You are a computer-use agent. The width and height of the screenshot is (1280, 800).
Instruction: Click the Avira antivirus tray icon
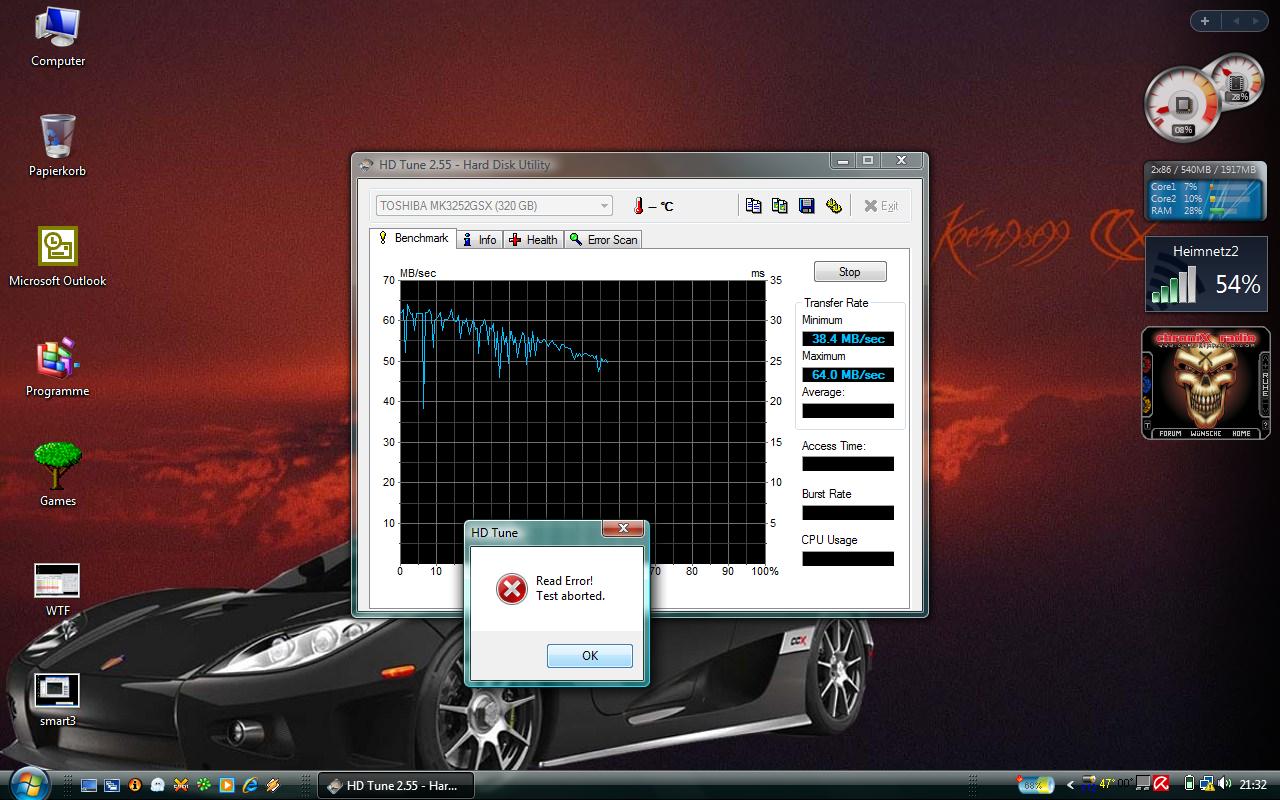click(1161, 784)
